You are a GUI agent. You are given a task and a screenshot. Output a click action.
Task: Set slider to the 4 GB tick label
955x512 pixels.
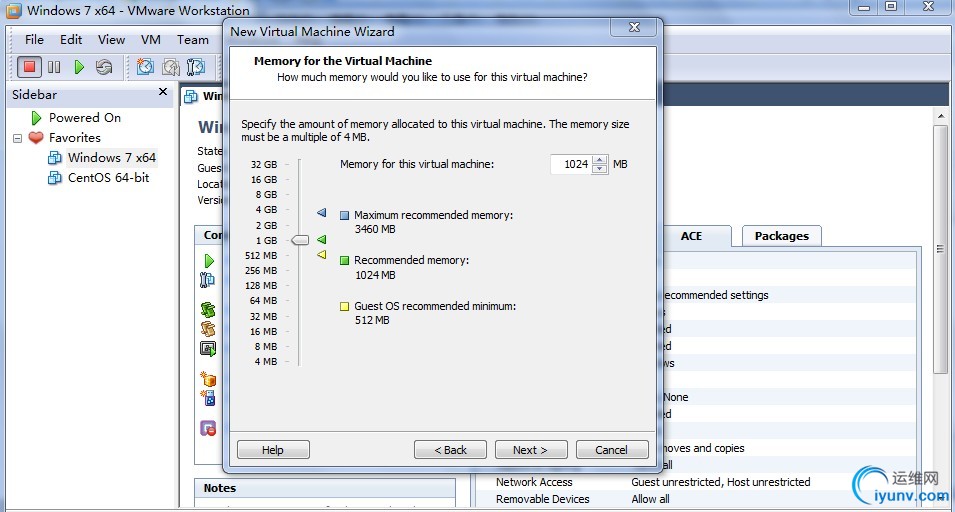point(266,209)
